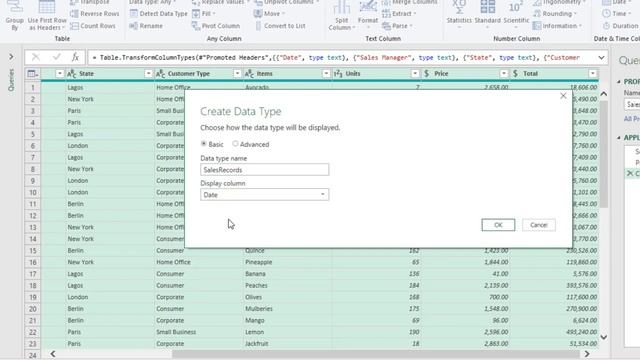This screenshot has height=360, width=640.
Task: Open the Parse dropdown
Action: tap(397, 26)
